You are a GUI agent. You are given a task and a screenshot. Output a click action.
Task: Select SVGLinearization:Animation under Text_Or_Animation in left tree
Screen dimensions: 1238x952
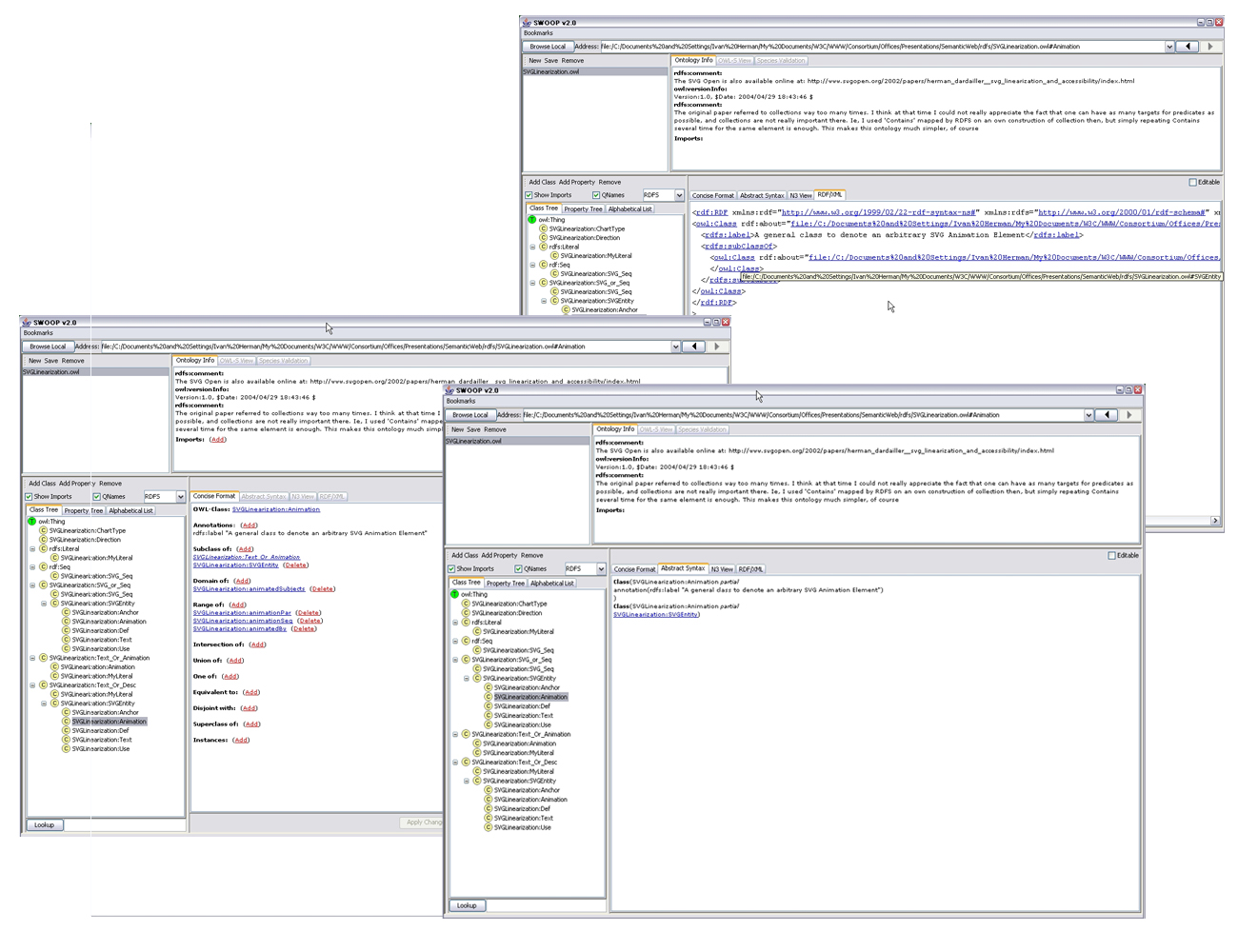pos(97,667)
